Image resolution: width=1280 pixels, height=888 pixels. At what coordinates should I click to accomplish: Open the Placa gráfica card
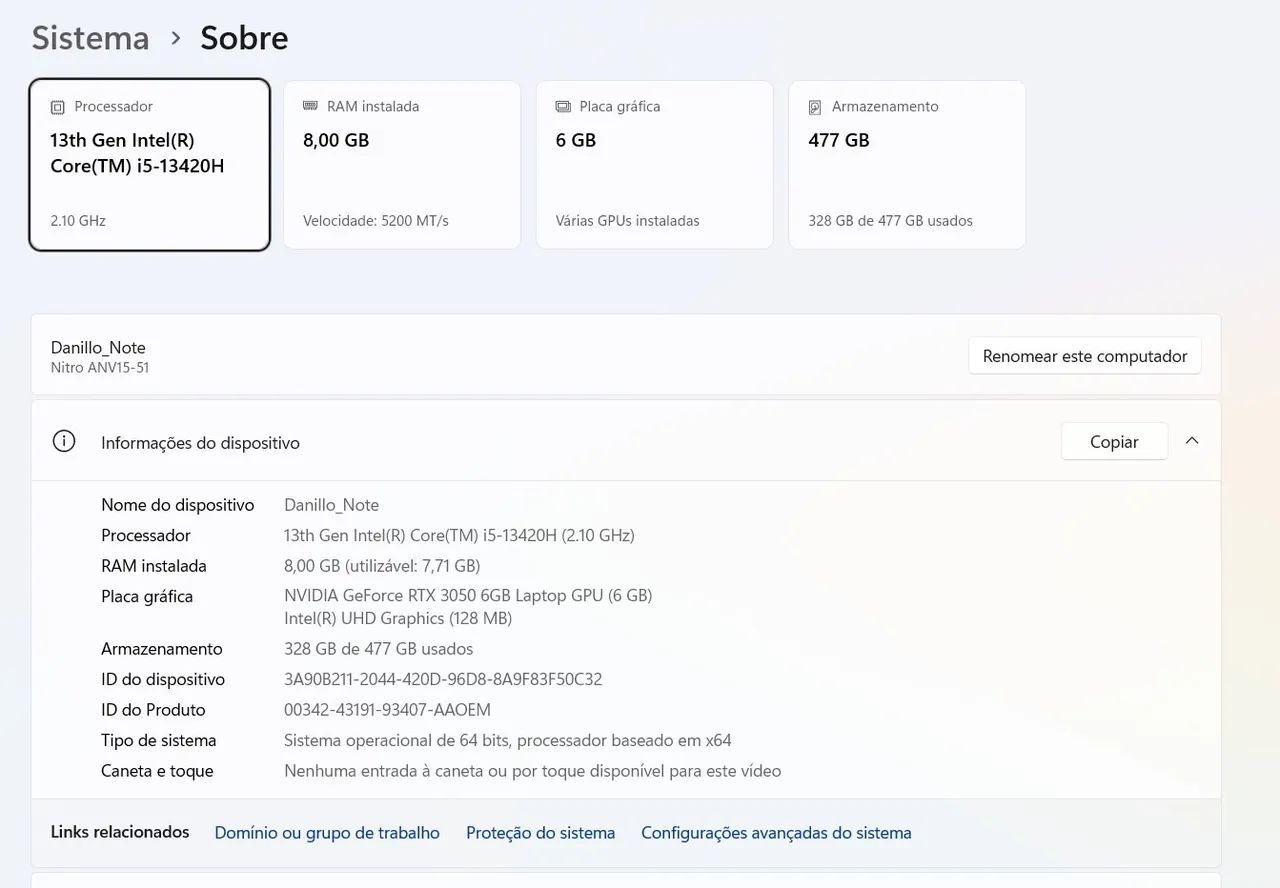pyautogui.click(x=655, y=164)
